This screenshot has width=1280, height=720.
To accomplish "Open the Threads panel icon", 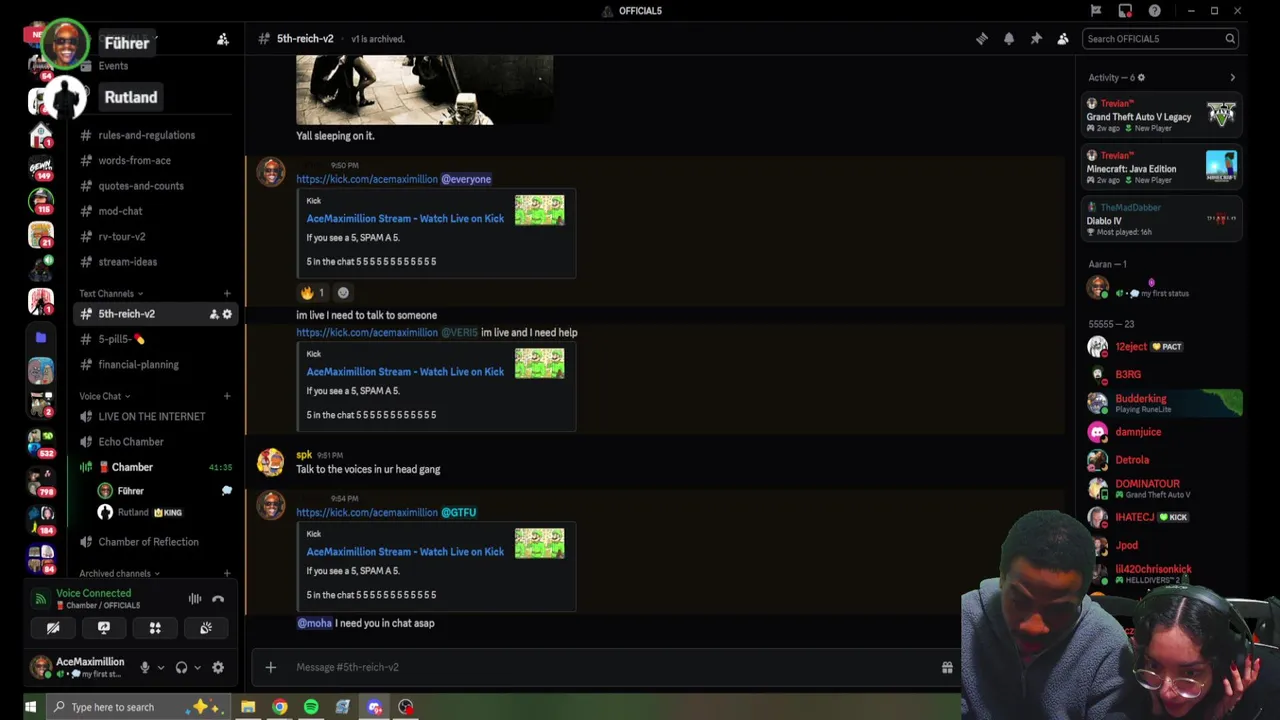I will click(x=982, y=39).
